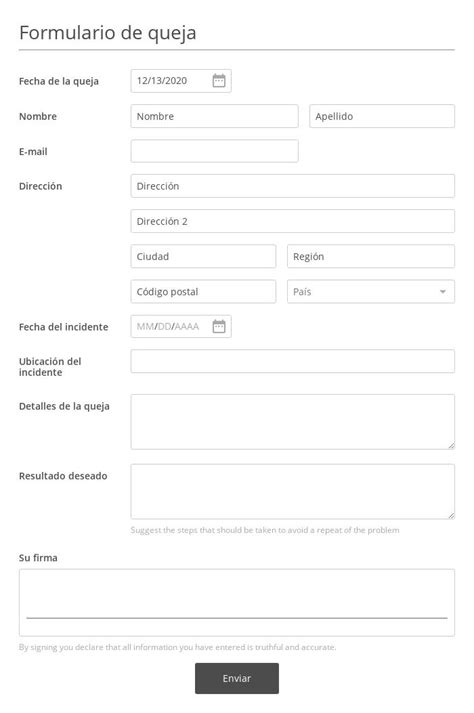Select the Dirección 2 field

pos(292,221)
